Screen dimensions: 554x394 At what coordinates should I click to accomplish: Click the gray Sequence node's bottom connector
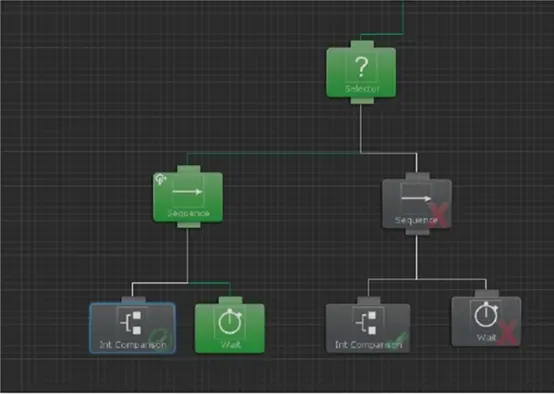tap(417, 232)
